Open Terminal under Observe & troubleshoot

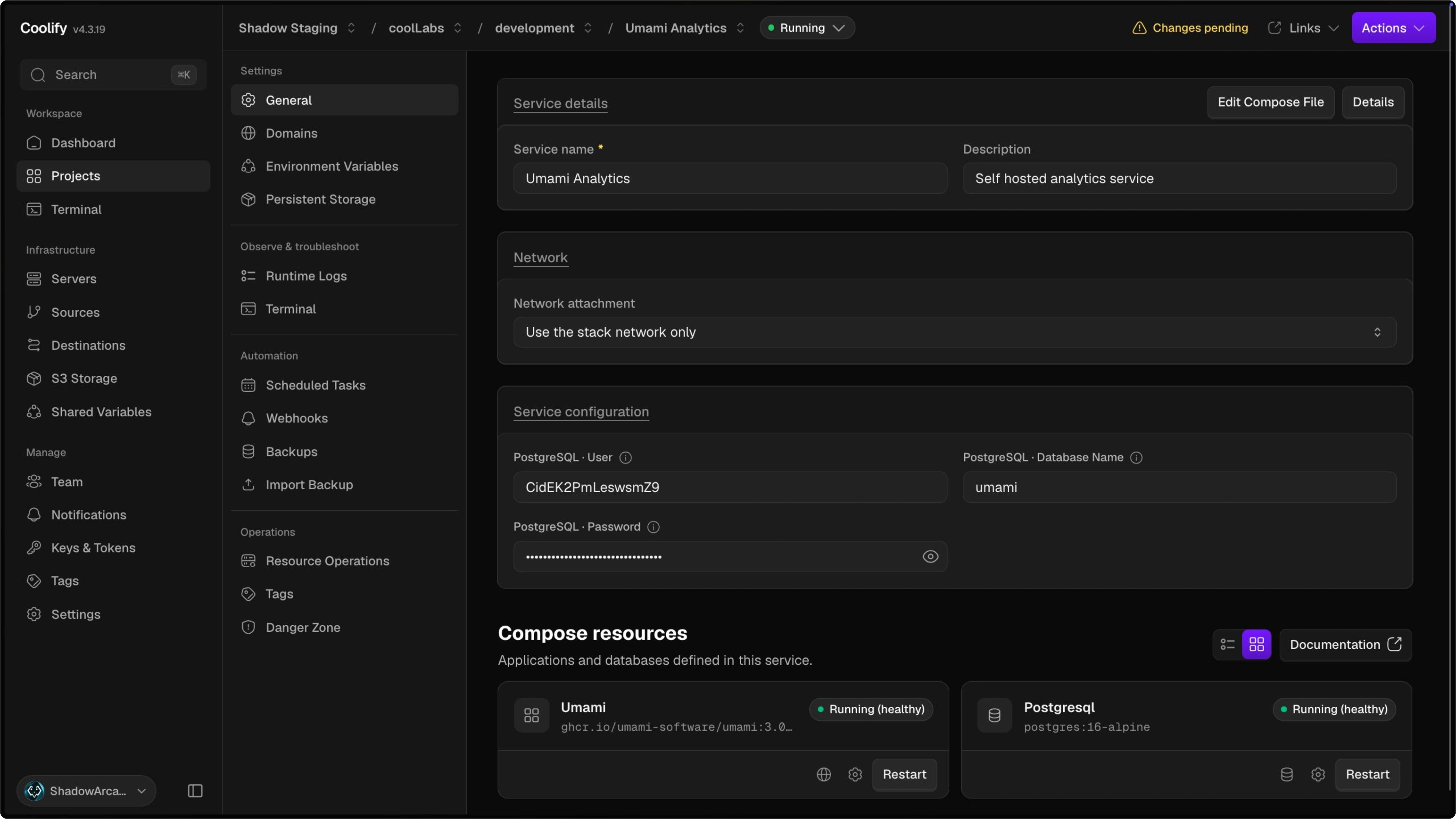point(344,309)
